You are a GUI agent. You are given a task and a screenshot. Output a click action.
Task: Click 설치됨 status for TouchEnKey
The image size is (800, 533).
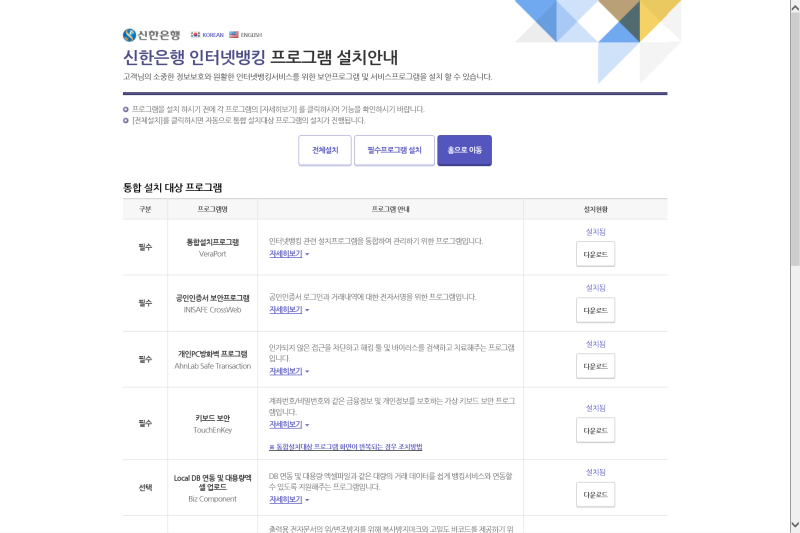point(595,408)
